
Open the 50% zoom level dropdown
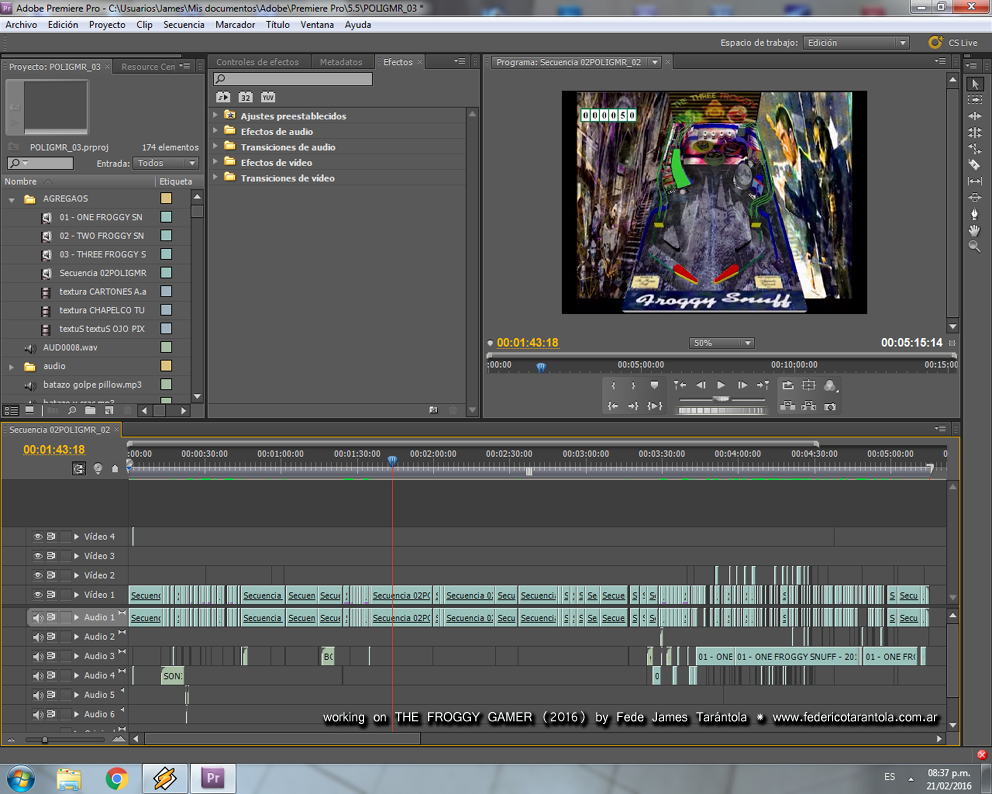tap(721, 343)
